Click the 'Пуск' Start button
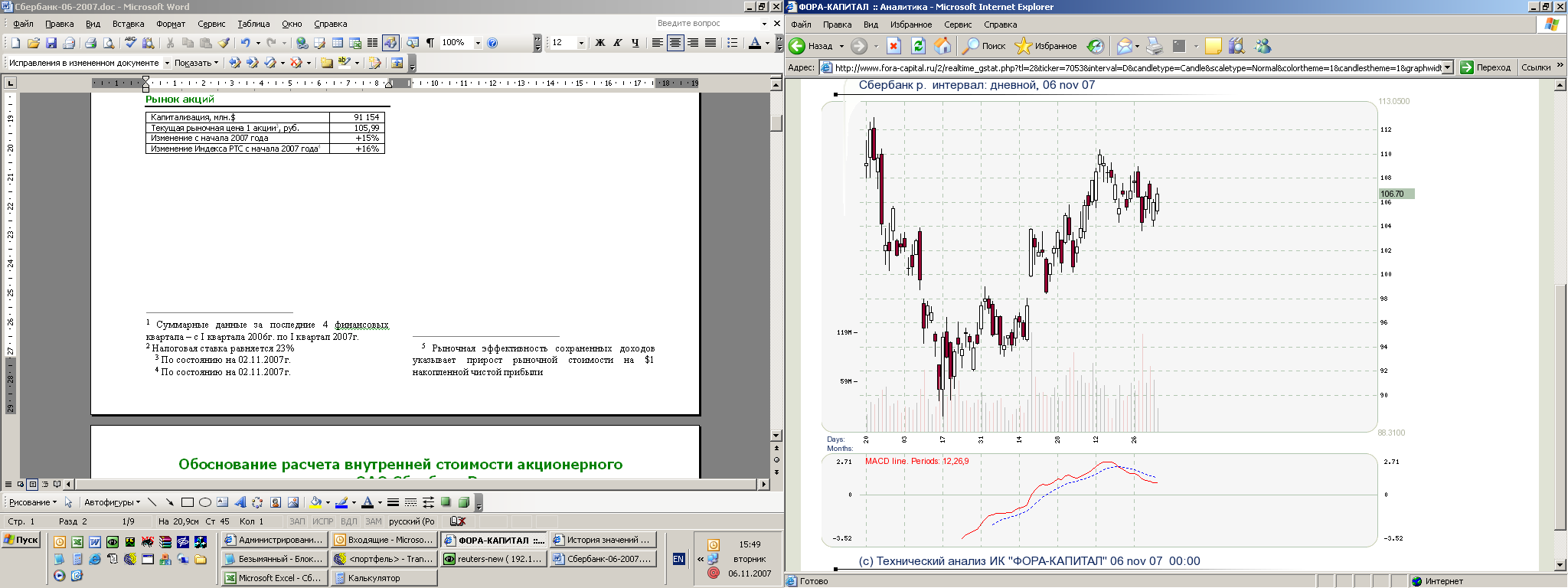The height and width of the screenshot is (588, 1568). (21, 540)
